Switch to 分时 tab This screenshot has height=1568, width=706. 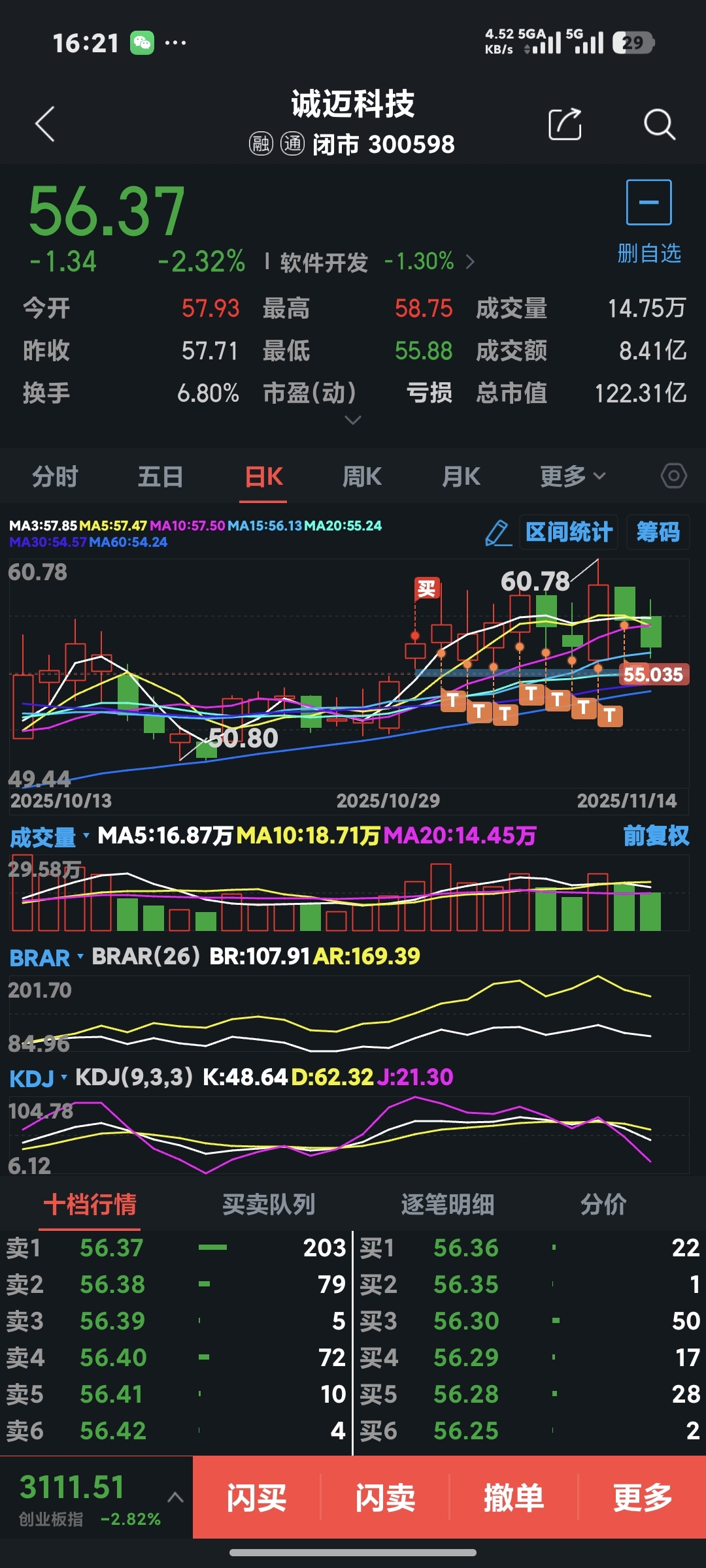55,476
